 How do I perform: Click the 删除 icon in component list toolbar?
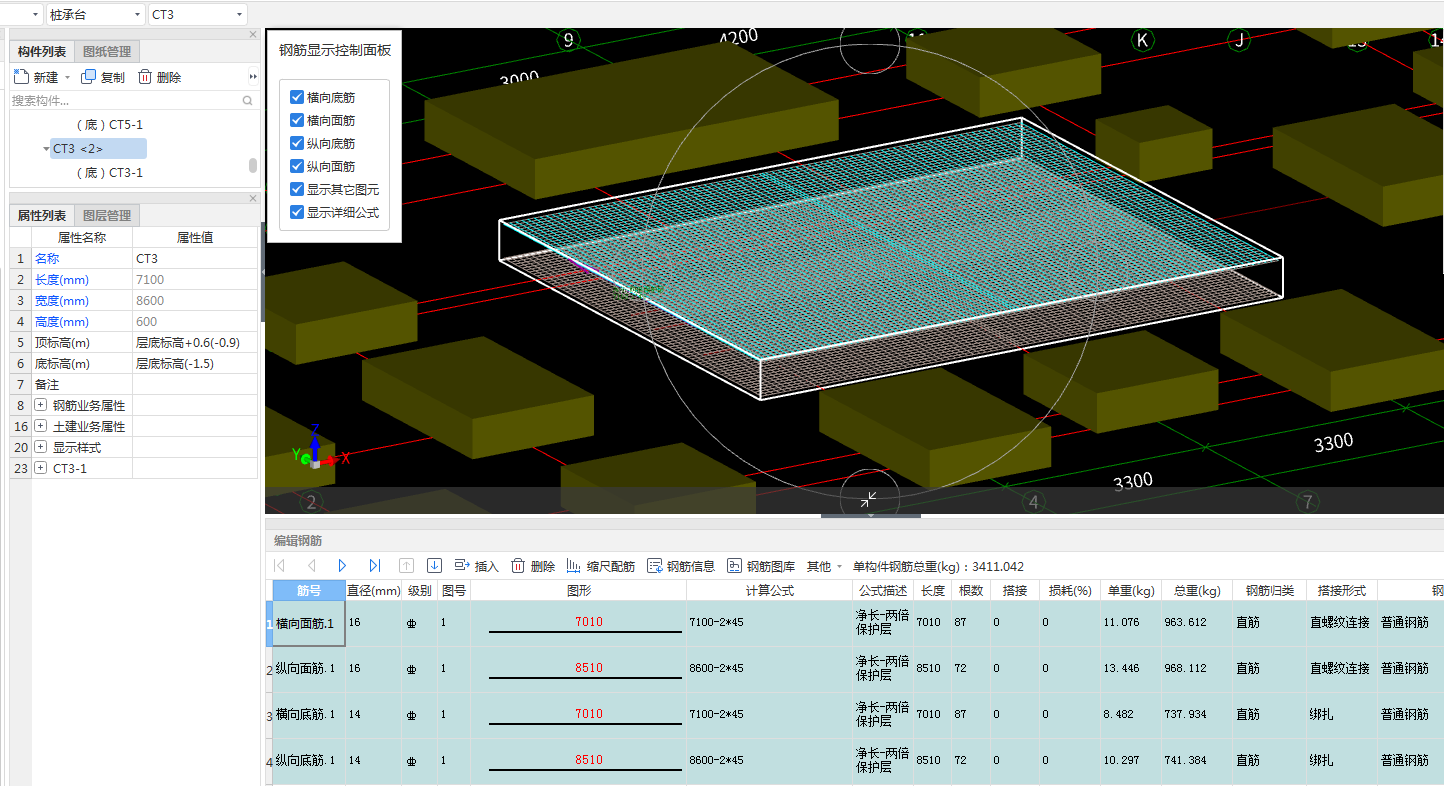(145, 77)
